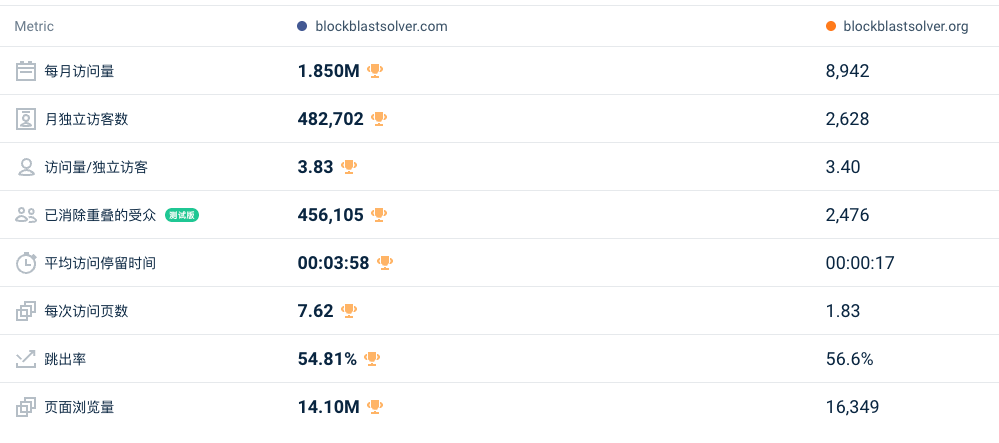999x443 pixels.
Task: Click the 8,942 monthly visits value
Action: pyautogui.click(x=847, y=71)
